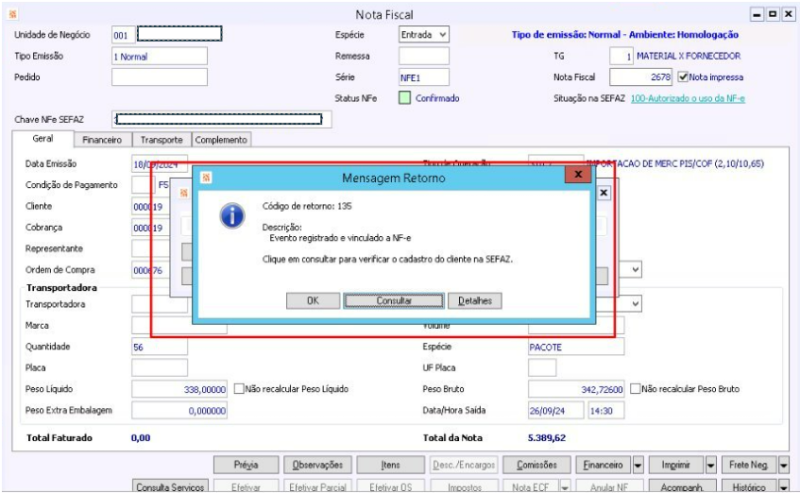This screenshot has height=493, width=800.
Task: Click the Peso Líquido field
Action: (179, 389)
